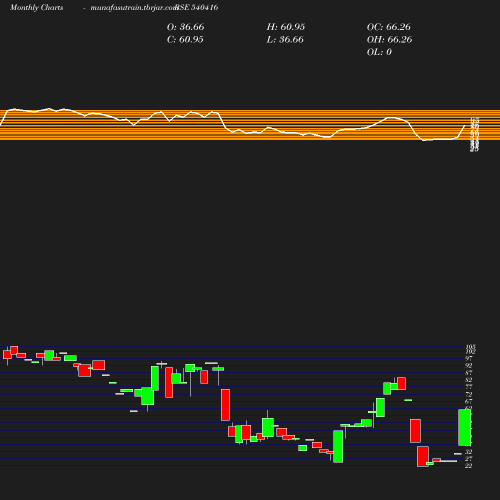Click the high value "H: 60.95"
Viewport: 500px width, 500px height.
(286, 27)
